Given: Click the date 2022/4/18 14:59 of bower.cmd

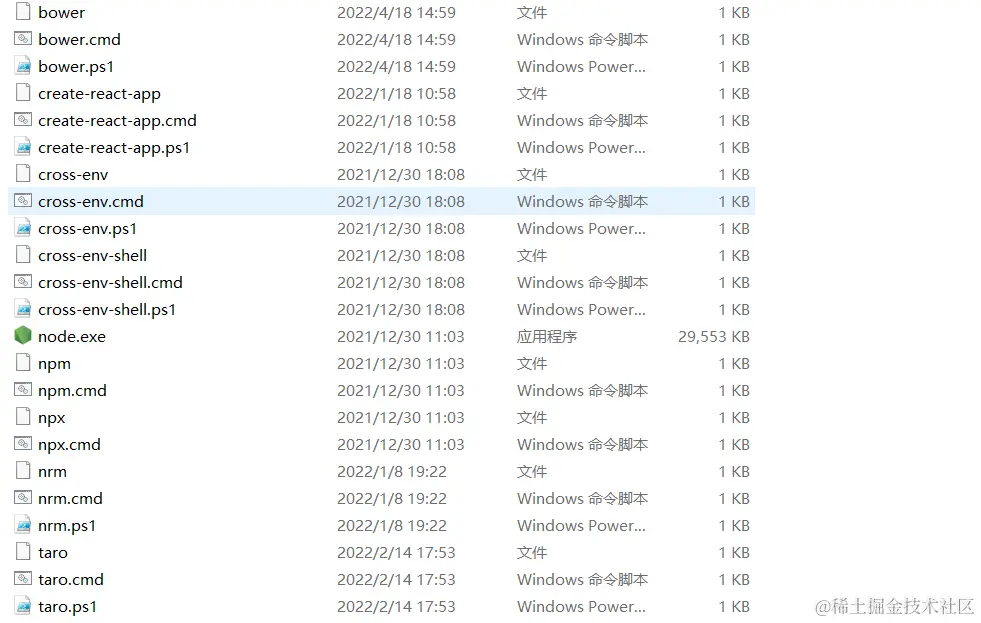Looking at the screenshot, I should point(397,39).
